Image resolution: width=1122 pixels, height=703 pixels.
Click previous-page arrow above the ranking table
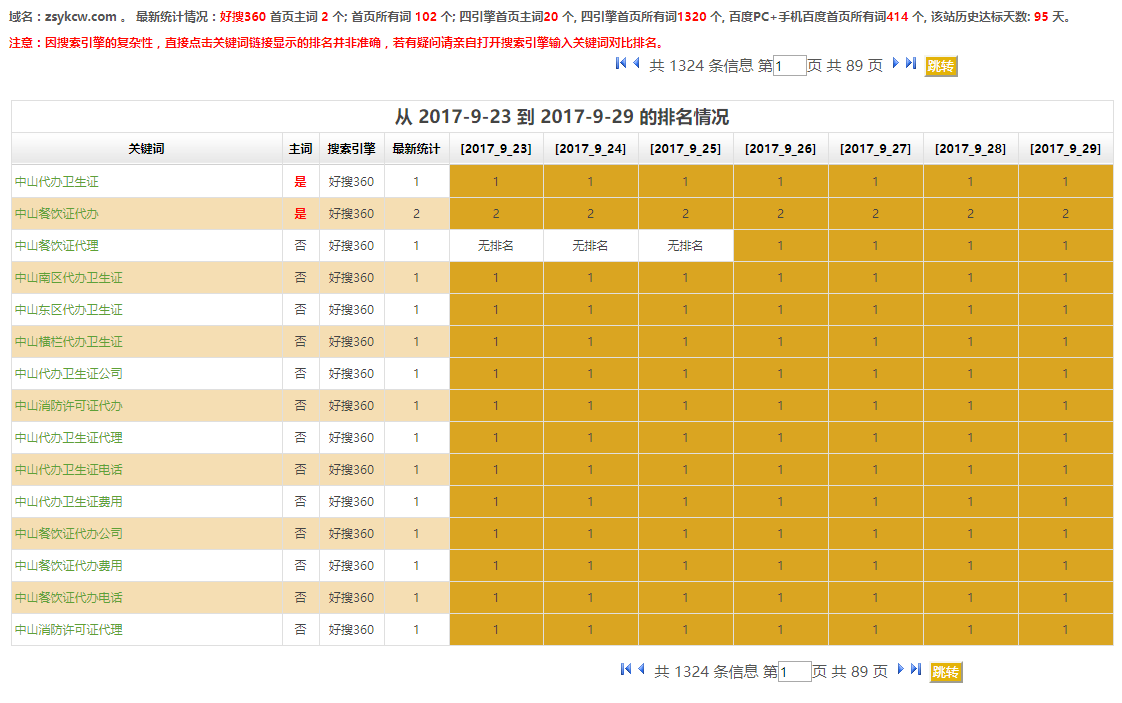636,64
